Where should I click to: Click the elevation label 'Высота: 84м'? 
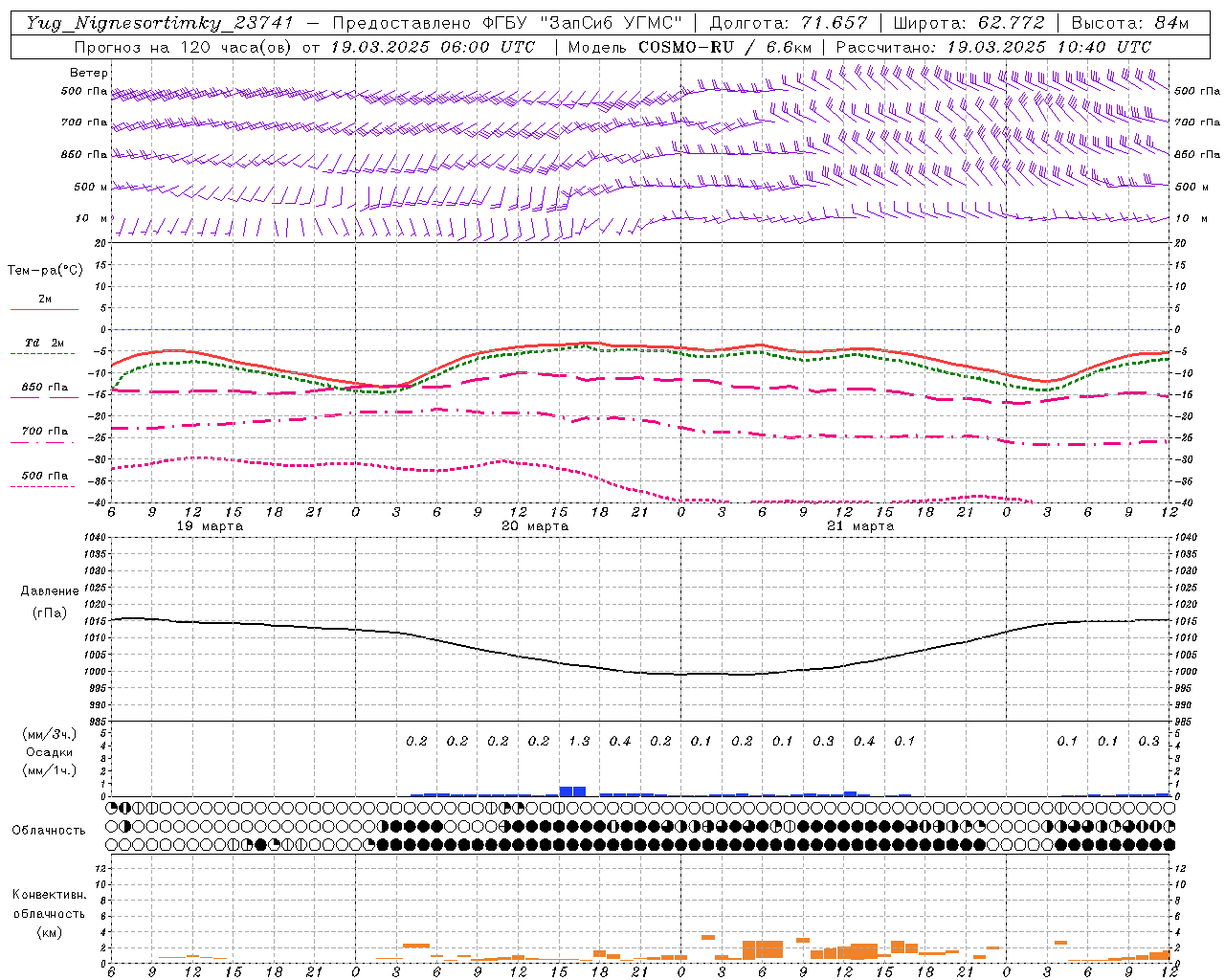[x=1130, y=23]
